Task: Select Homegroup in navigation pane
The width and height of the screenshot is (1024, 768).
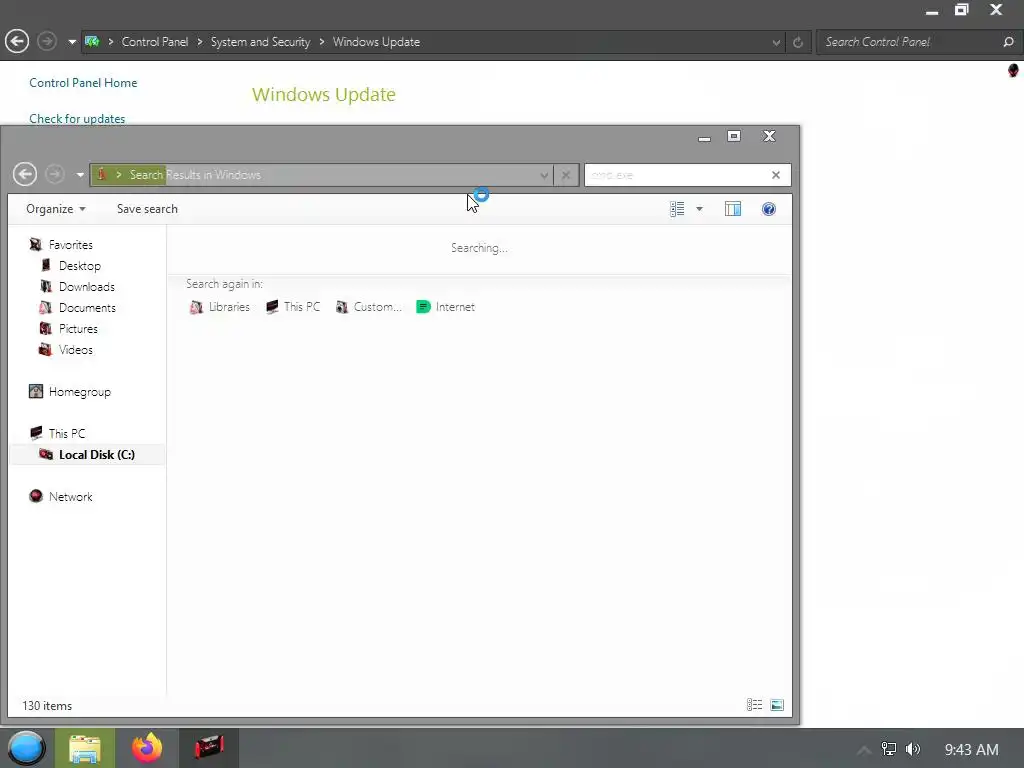Action: point(79,392)
